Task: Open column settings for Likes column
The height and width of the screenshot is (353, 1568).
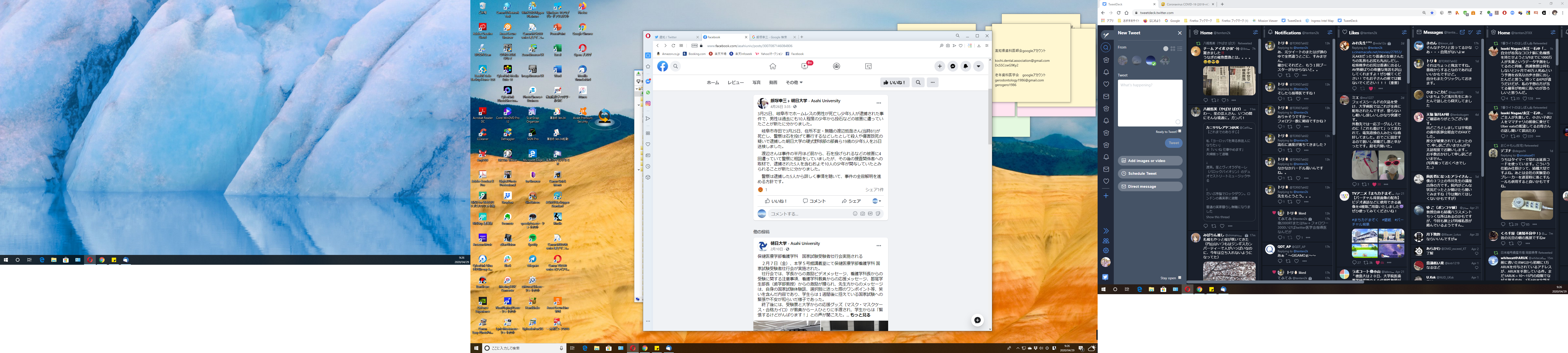Action: coord(1404,33)
